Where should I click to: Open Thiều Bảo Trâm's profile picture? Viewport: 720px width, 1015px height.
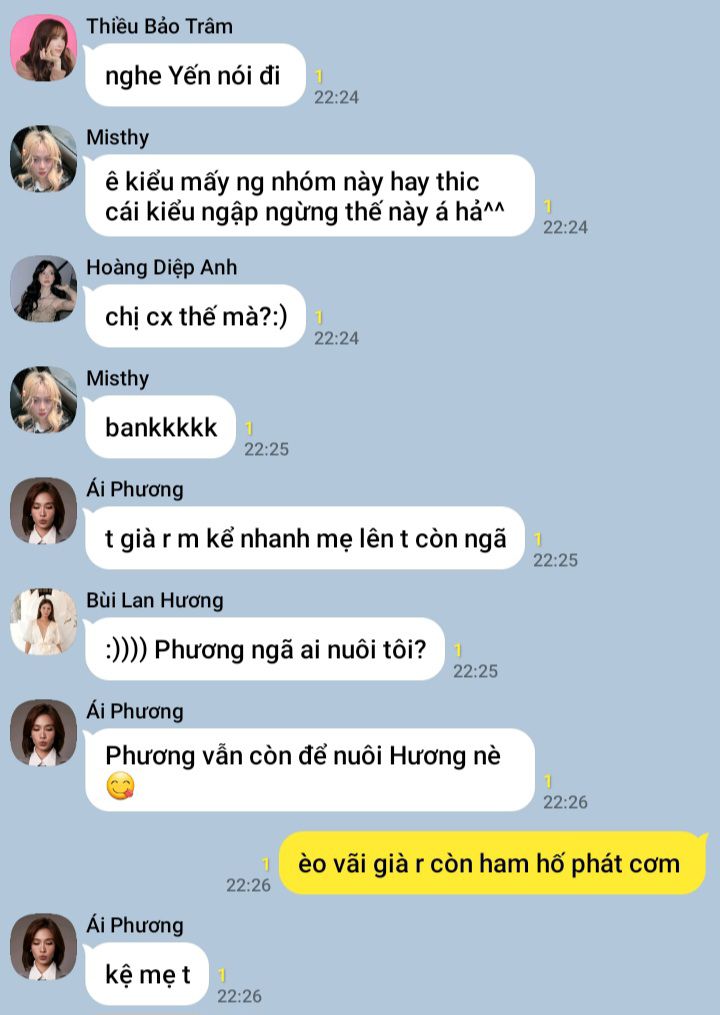pos(43,48)
